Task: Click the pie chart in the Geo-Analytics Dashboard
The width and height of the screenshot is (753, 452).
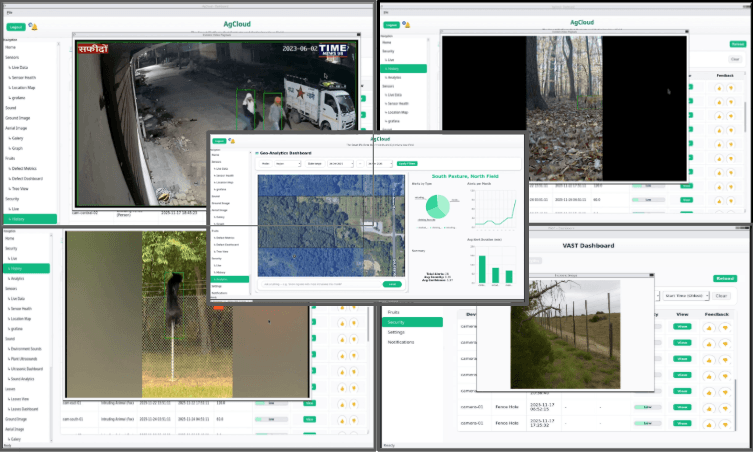Action: tap(436, 206)
